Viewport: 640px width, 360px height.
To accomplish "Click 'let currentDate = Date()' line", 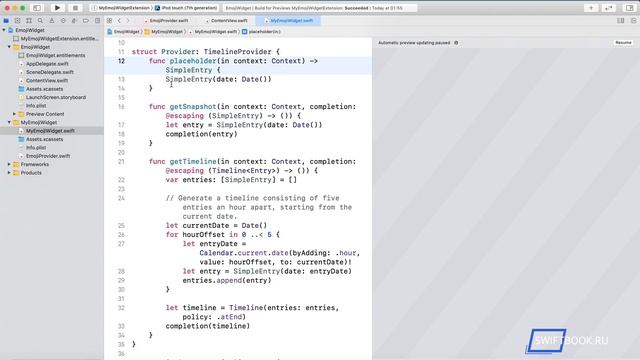I will pyautogui.click(x=216, y=225).
